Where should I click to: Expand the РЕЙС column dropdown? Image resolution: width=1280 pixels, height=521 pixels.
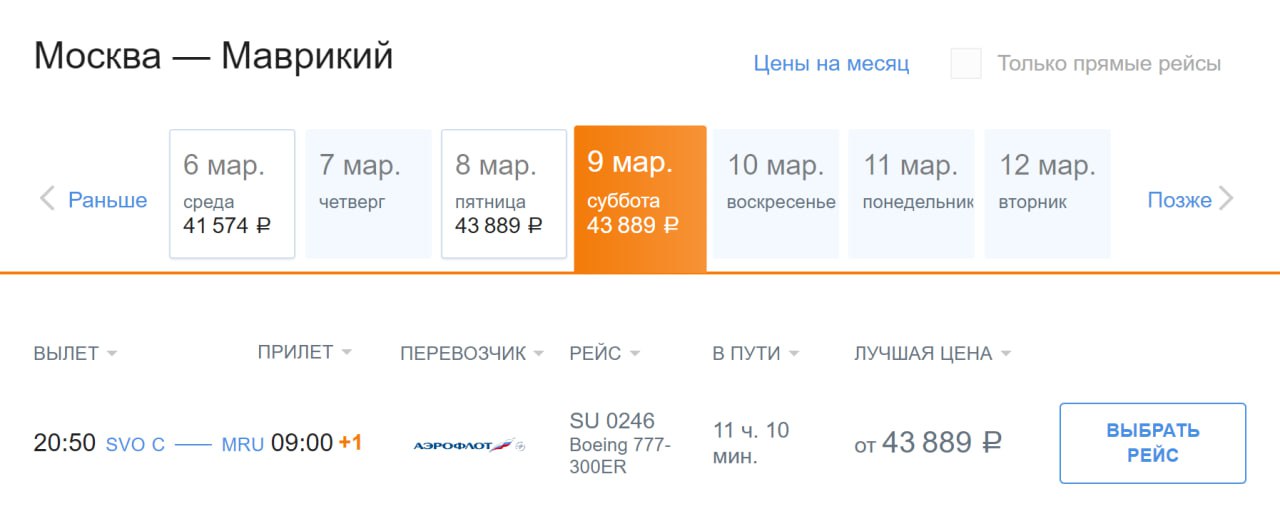click(634, 354)
